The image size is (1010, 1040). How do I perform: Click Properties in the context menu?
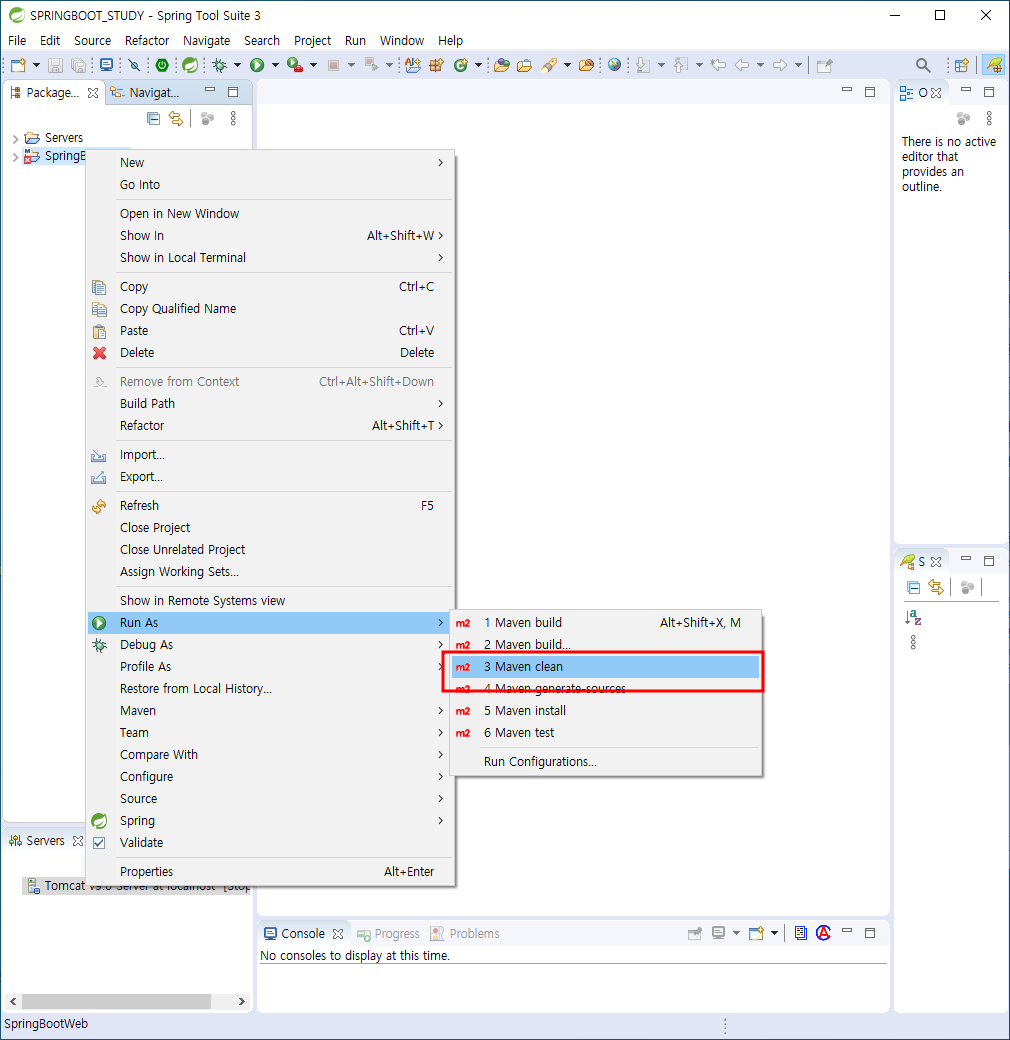(x=269, y=872)
